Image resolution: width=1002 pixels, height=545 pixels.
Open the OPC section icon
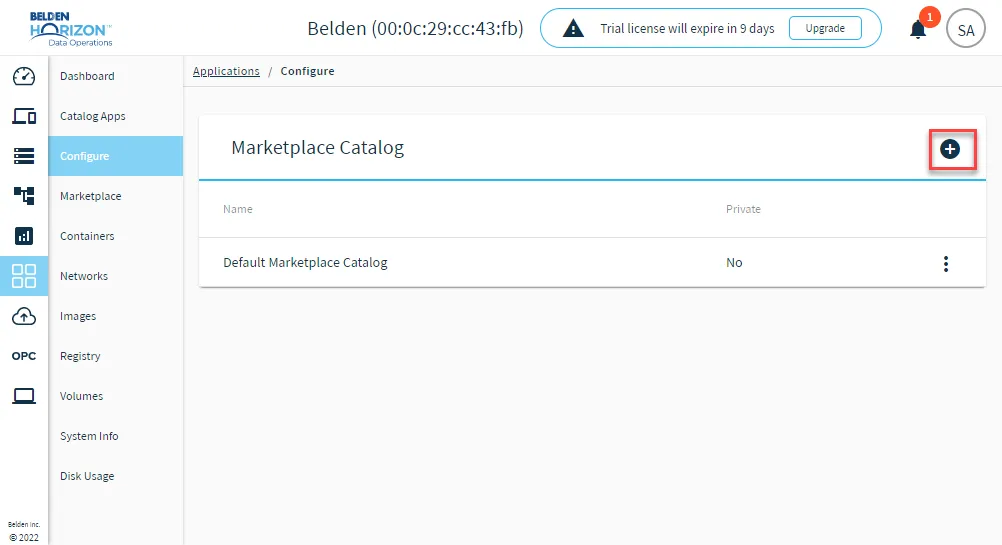pyautogui.click(x=24, y=356)
